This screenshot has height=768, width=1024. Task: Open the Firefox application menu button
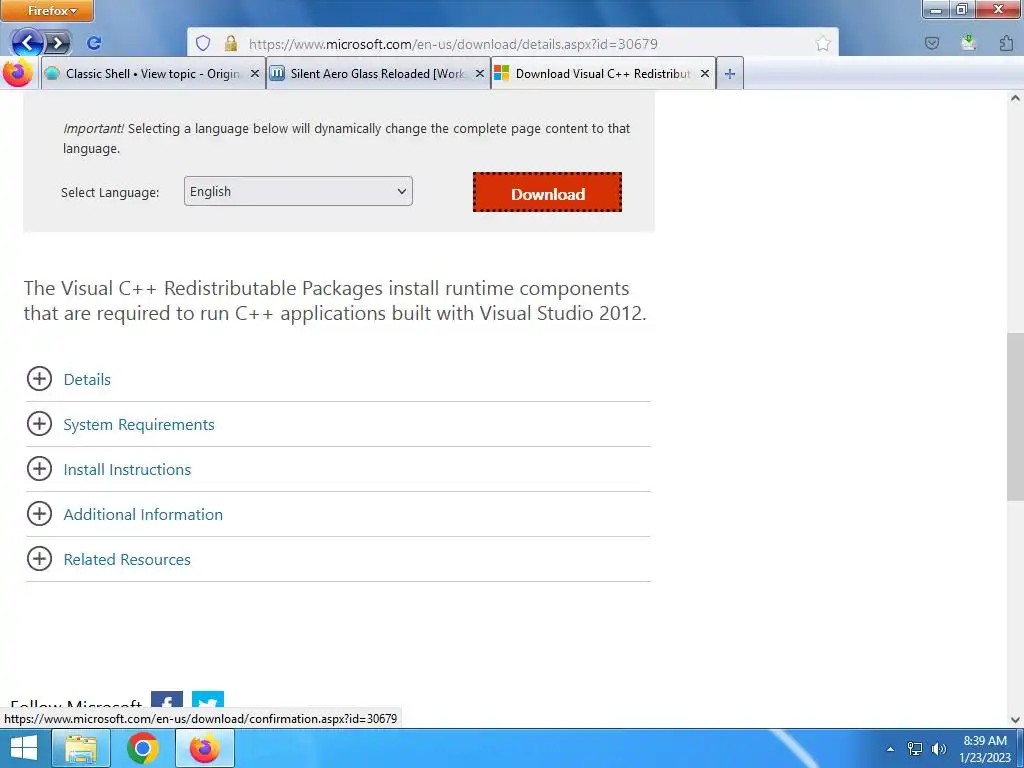47,10
